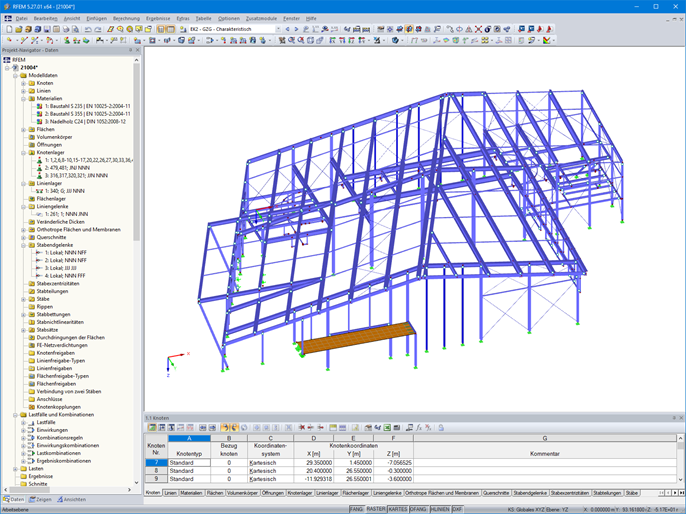Collapse the Materialien tree node

click(23, 98)
